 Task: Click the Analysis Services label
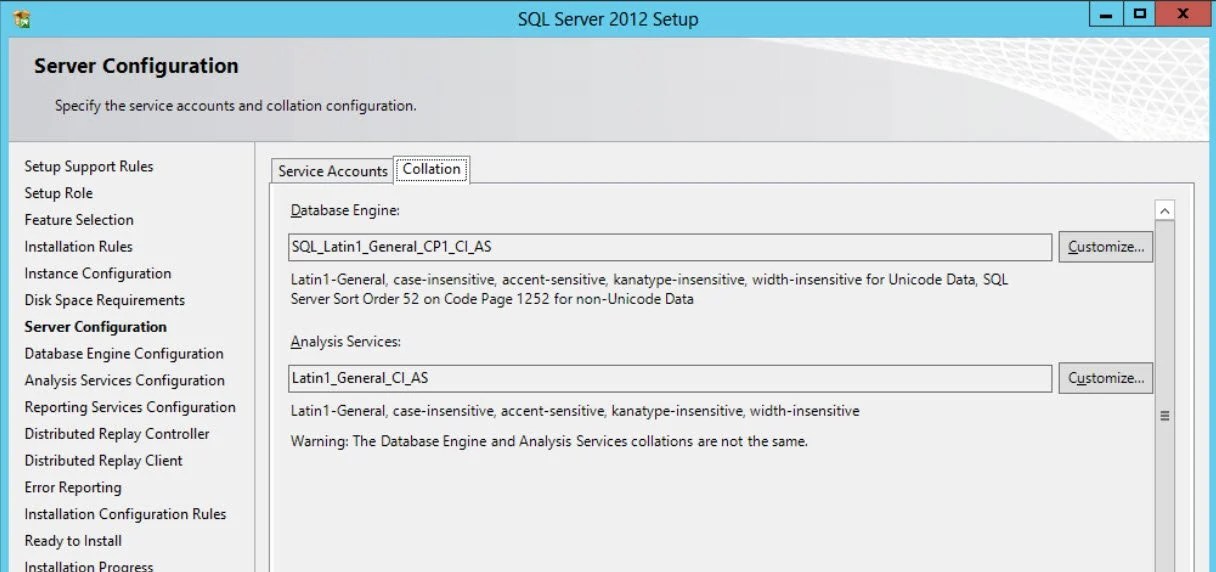[x=345, y=342]
